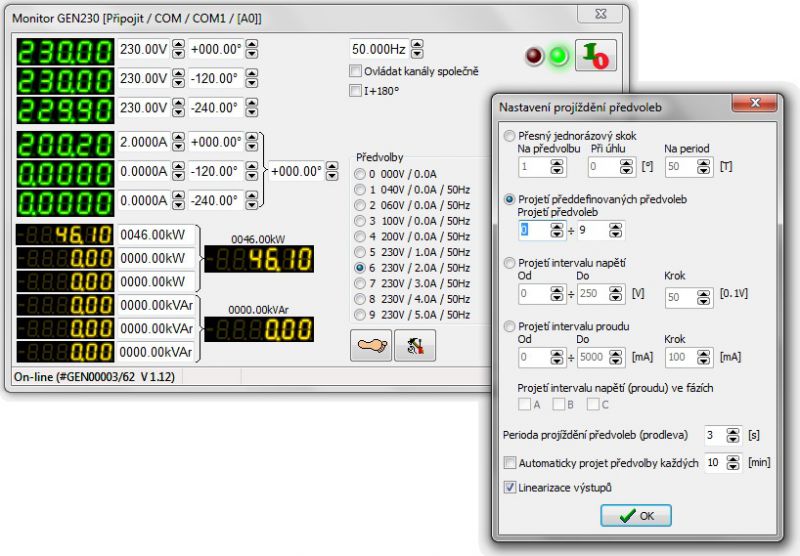Adjust the 50.000Hz frequency stepper
Viewport: 800px width, 556px height.
417,49
